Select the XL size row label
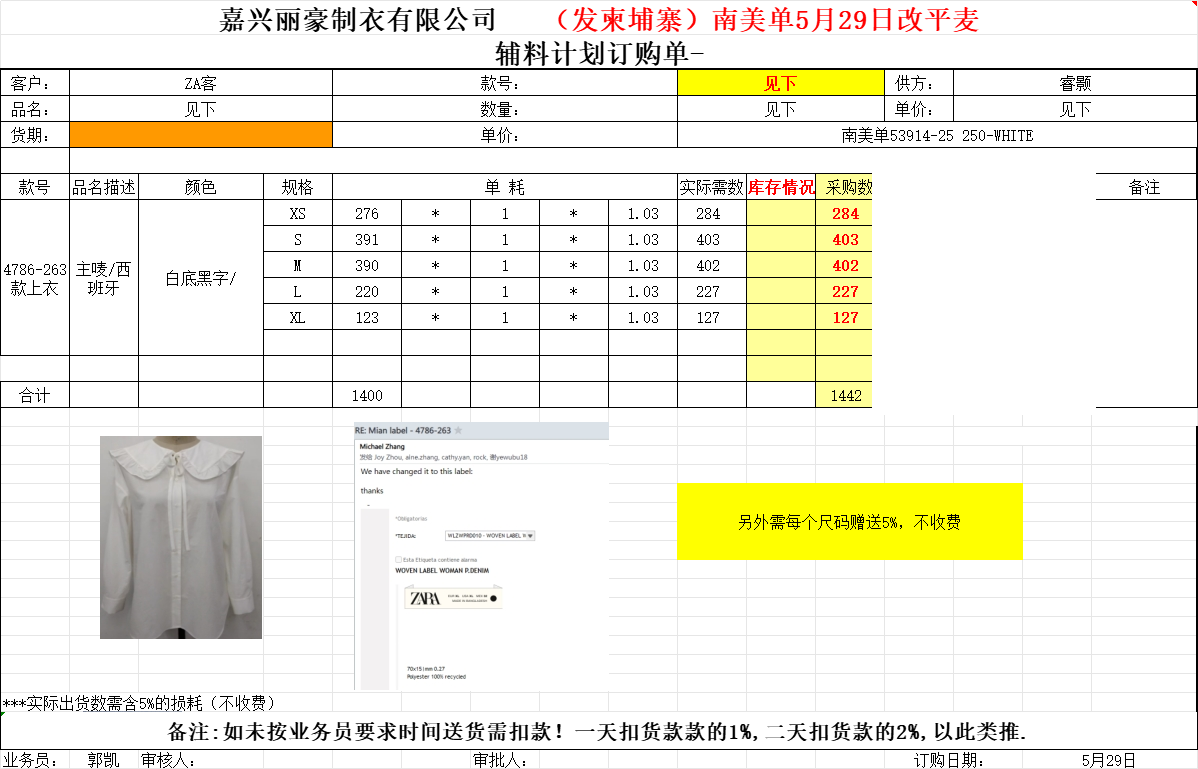The width and height of the screenshot is (1198, 769). pos(298,318)
